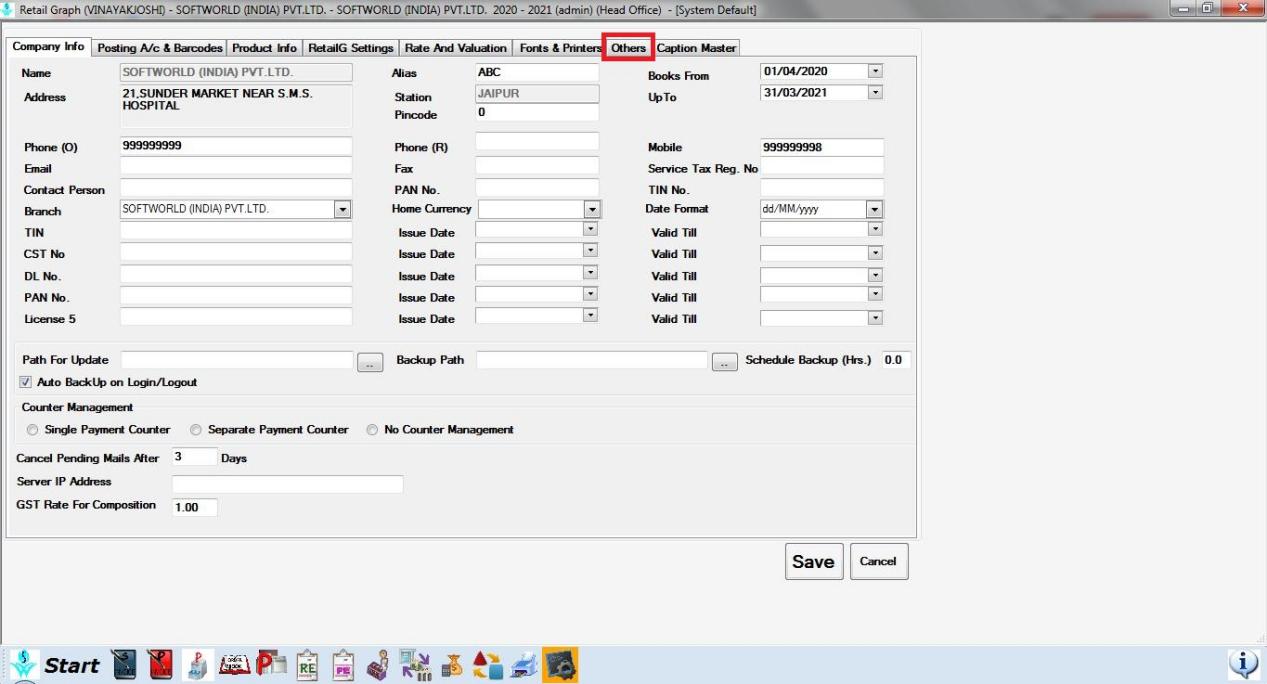Open the Posting A/c & Barcodes tab
The height and width of the screenshot is (684, 1267).
[160, 48]
